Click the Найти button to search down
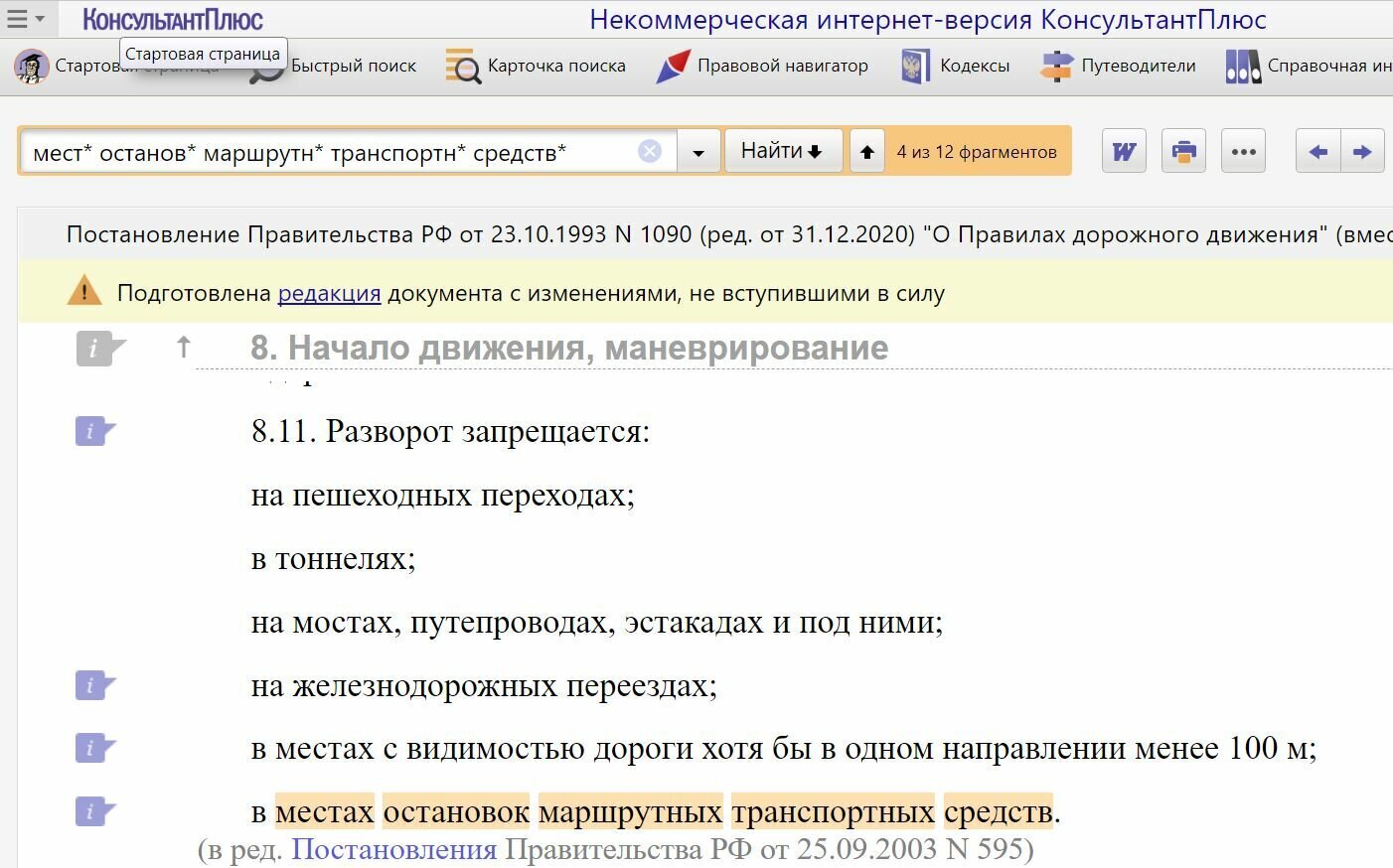Screen dimensions: 1393x868 click(x=783, y=151)
